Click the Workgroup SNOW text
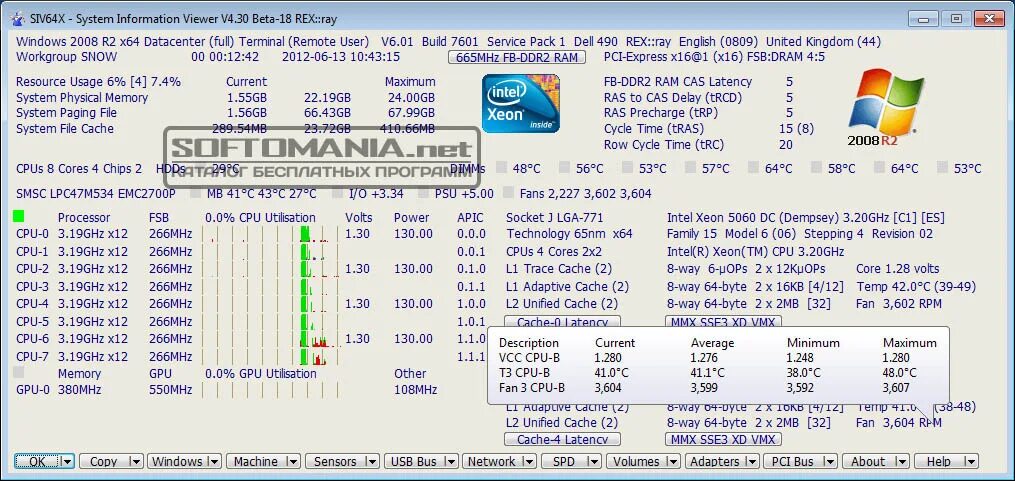The height and width of the screenshot is (481, 1015). click(x=67, y=56)
